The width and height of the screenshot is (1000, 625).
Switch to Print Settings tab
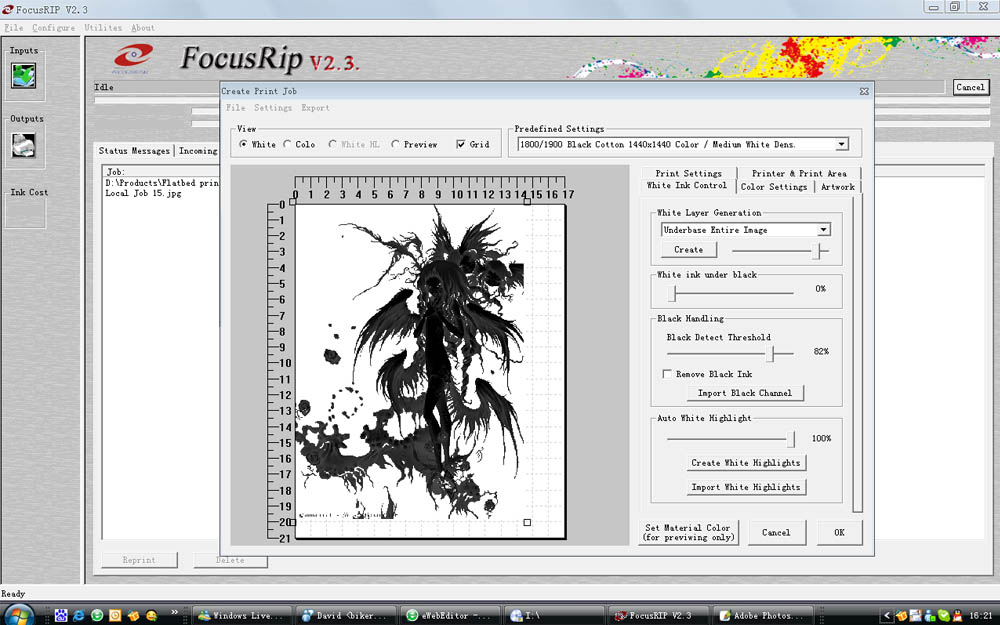(x=689, y=173)
